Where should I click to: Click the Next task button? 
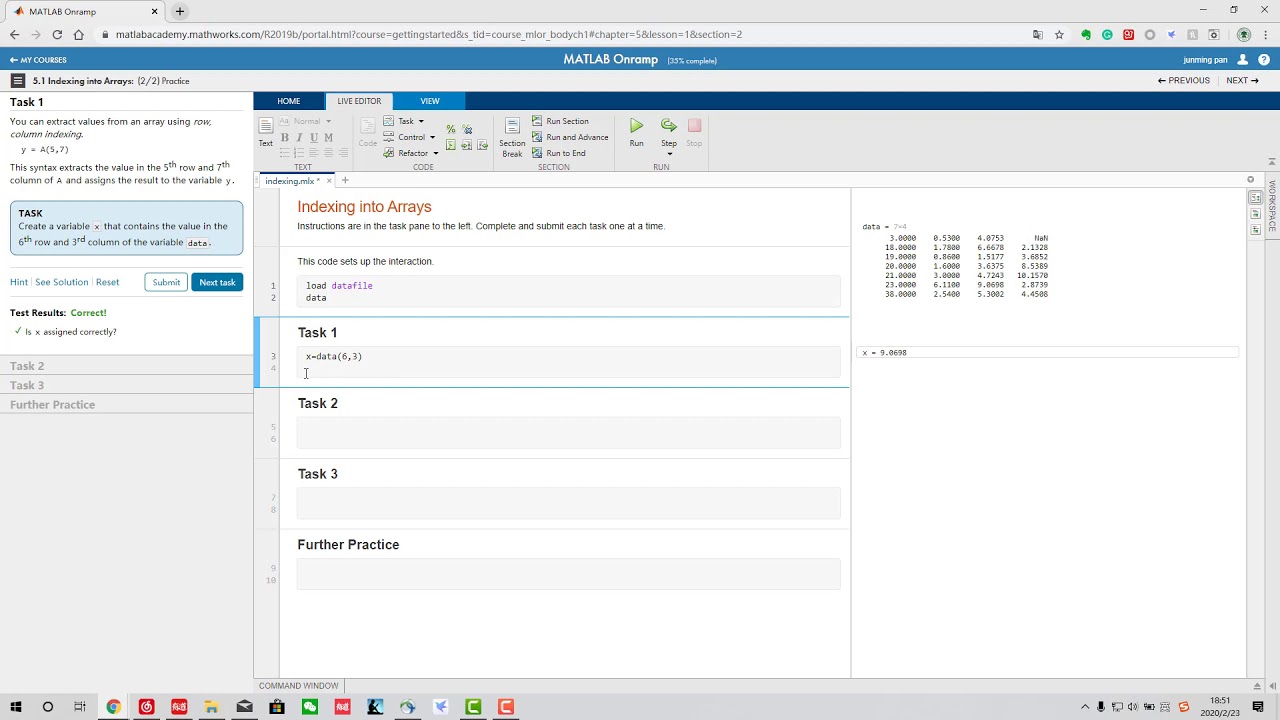click(217, 282)
